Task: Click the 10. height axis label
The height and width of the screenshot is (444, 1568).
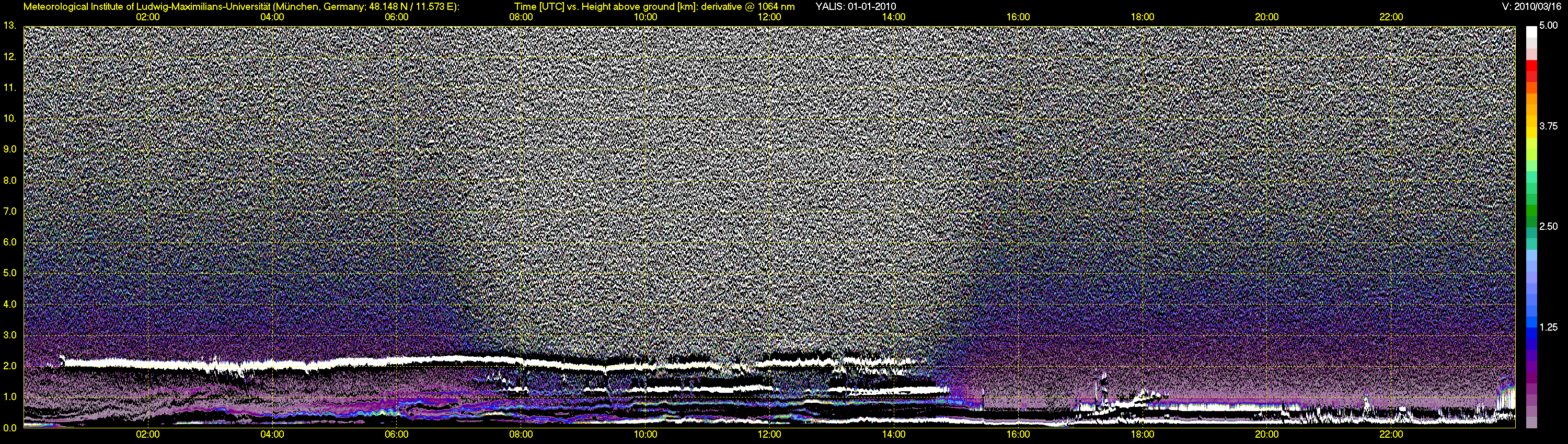Action: click(10, 118)
